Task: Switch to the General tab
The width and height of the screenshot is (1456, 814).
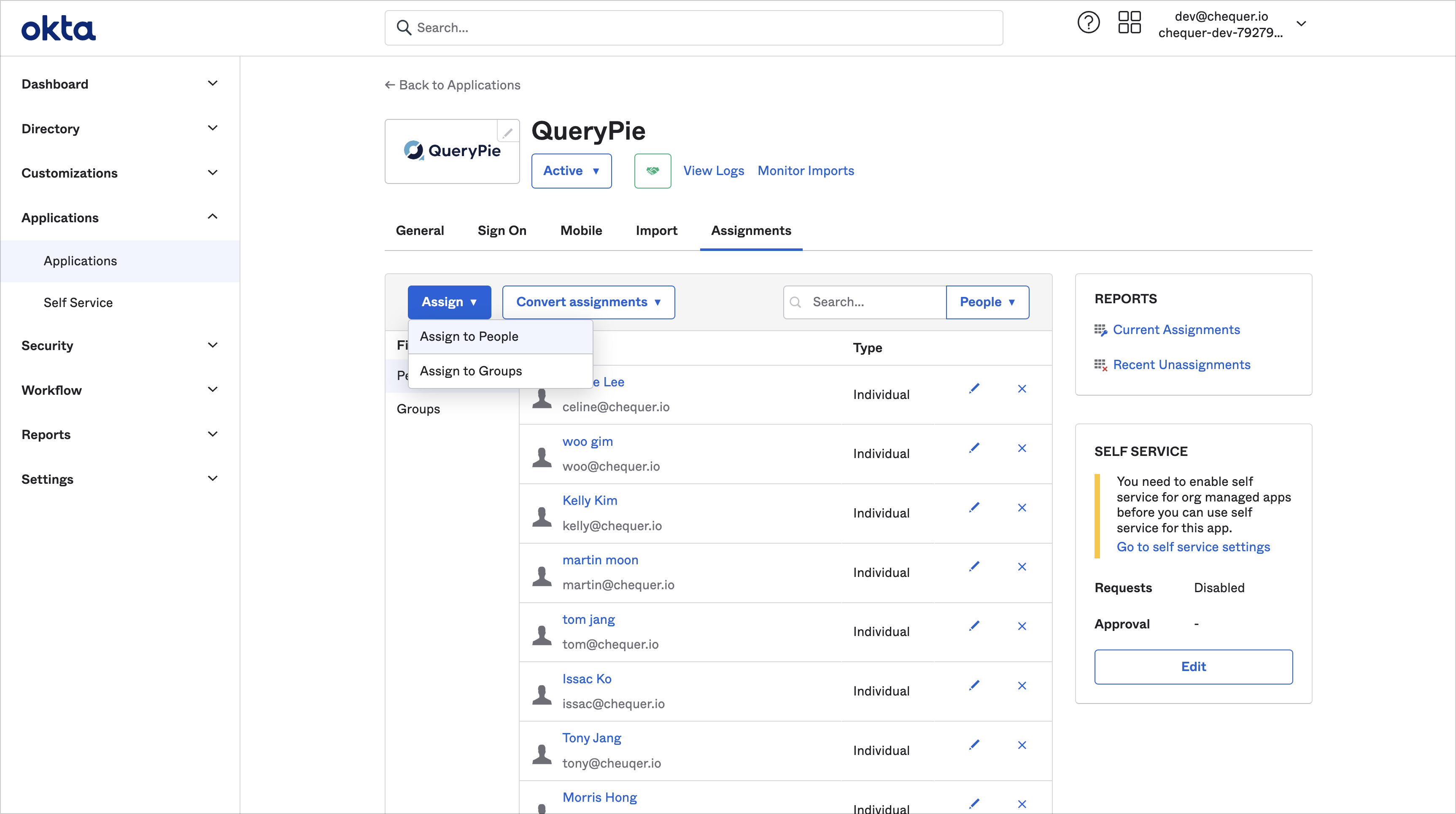Action: pyautogui.click(x=419, y=231)
